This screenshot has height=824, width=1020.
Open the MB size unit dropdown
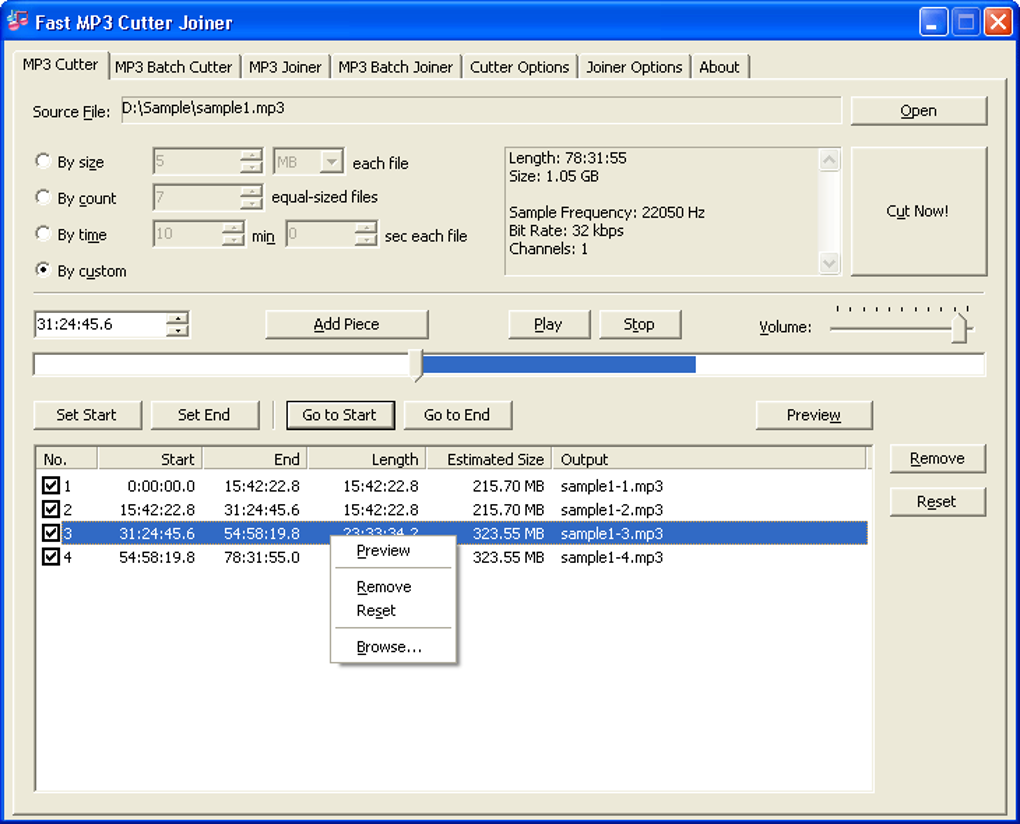(332, 161)
